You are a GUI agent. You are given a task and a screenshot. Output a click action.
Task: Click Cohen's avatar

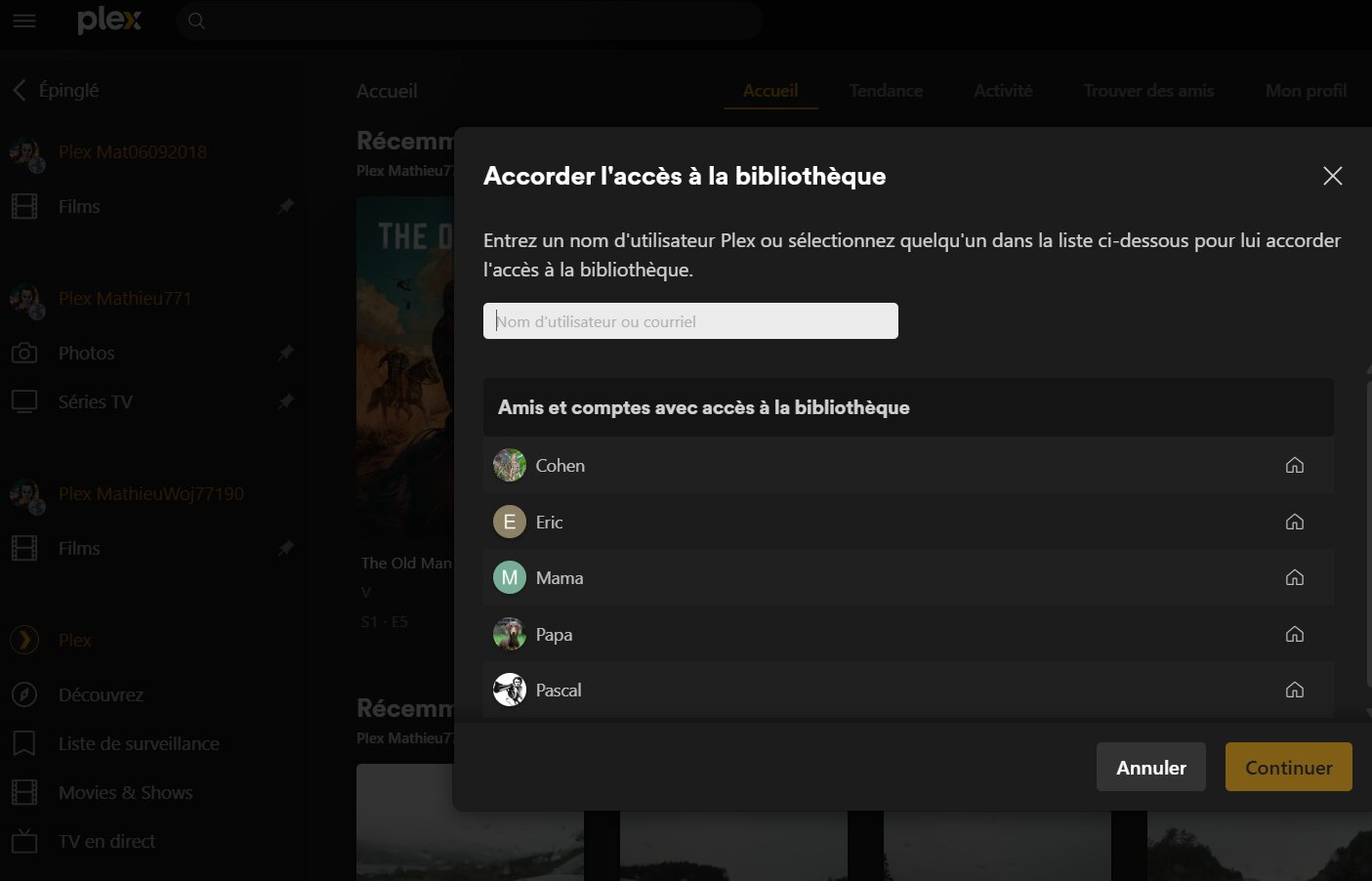tap(510, 465)
